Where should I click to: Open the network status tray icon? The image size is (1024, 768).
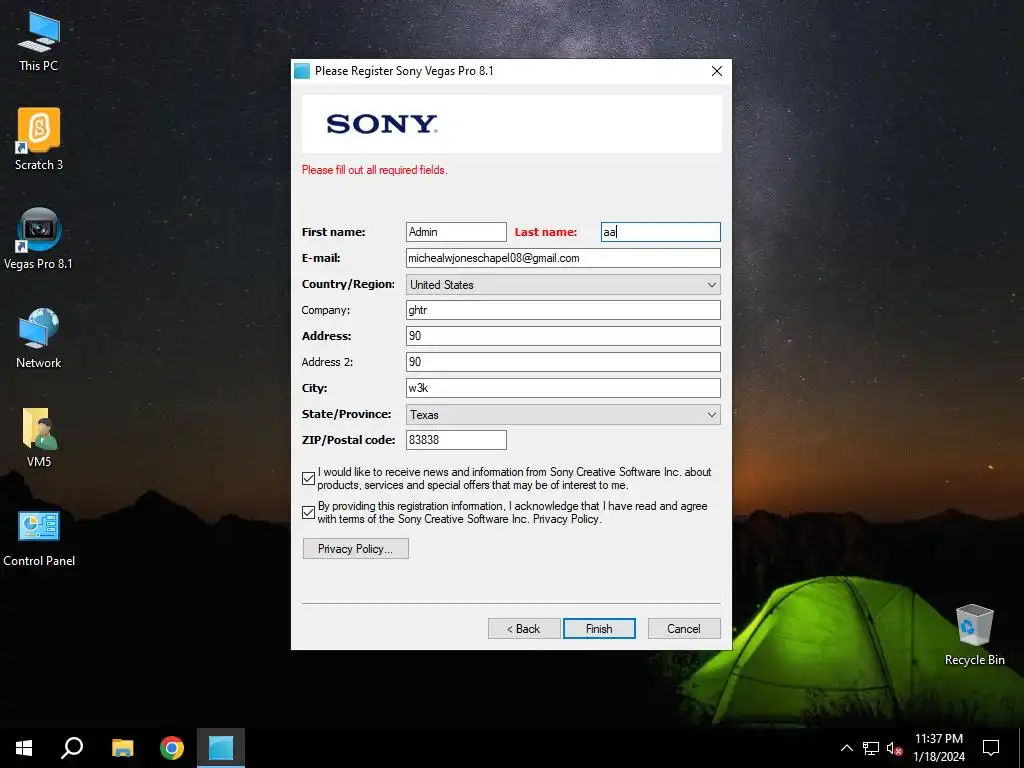[x=871, y=748]
